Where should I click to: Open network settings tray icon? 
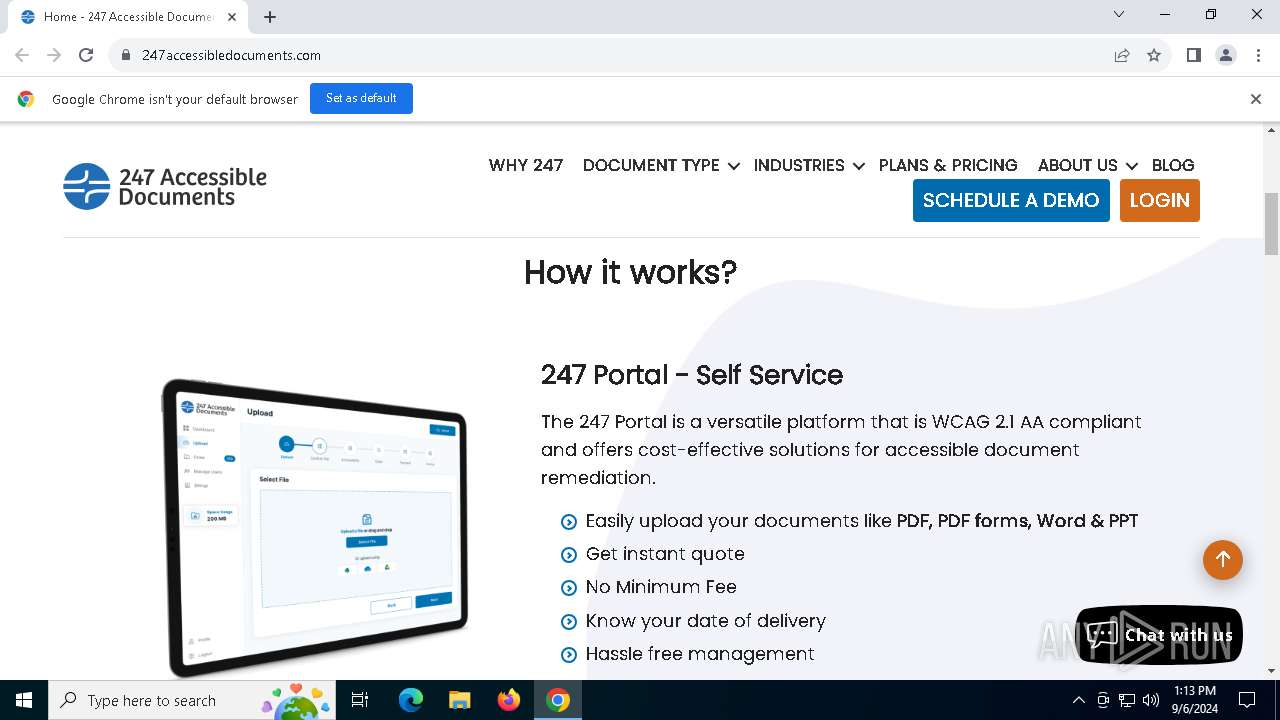pyautogui.click(x=1127, y=700)
